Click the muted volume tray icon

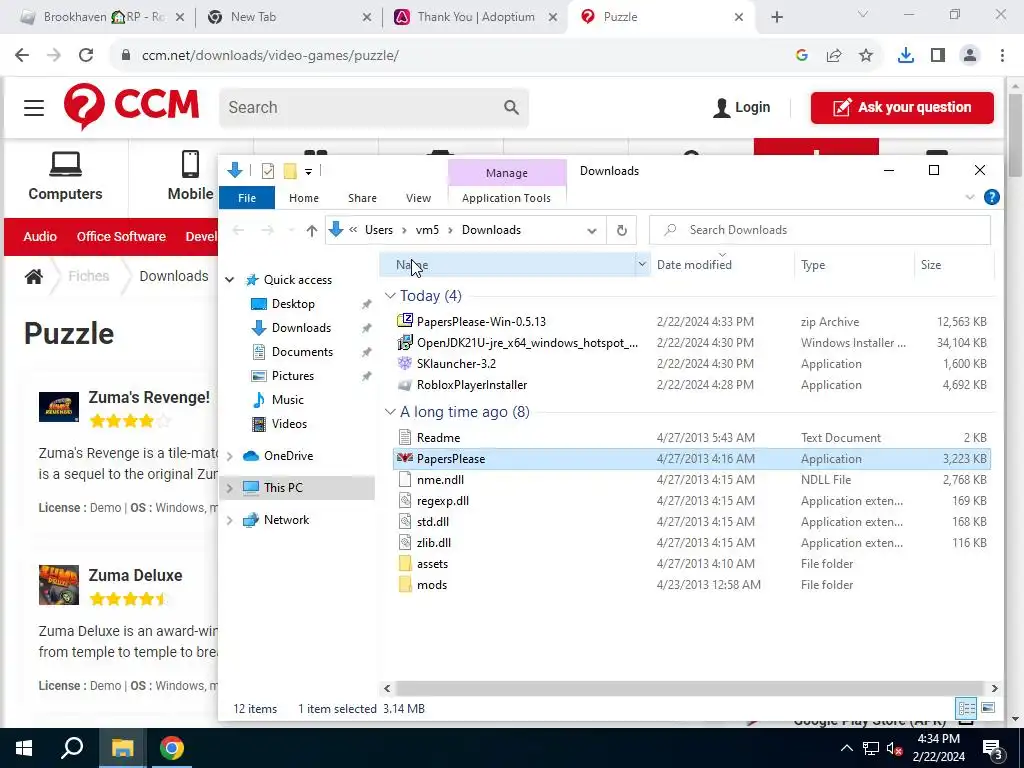click(x=895, y=749)
